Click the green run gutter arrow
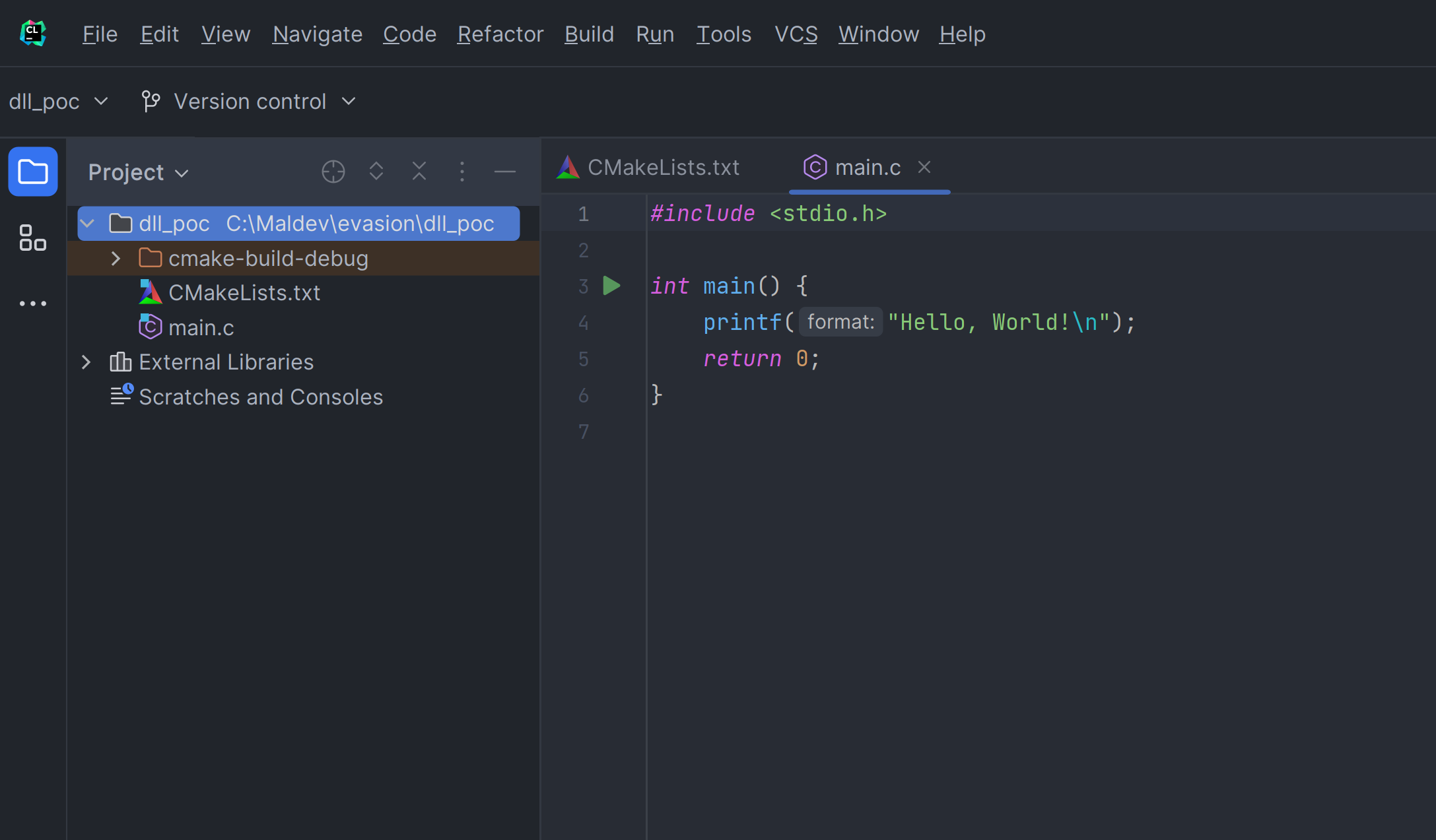 point(611,286)
